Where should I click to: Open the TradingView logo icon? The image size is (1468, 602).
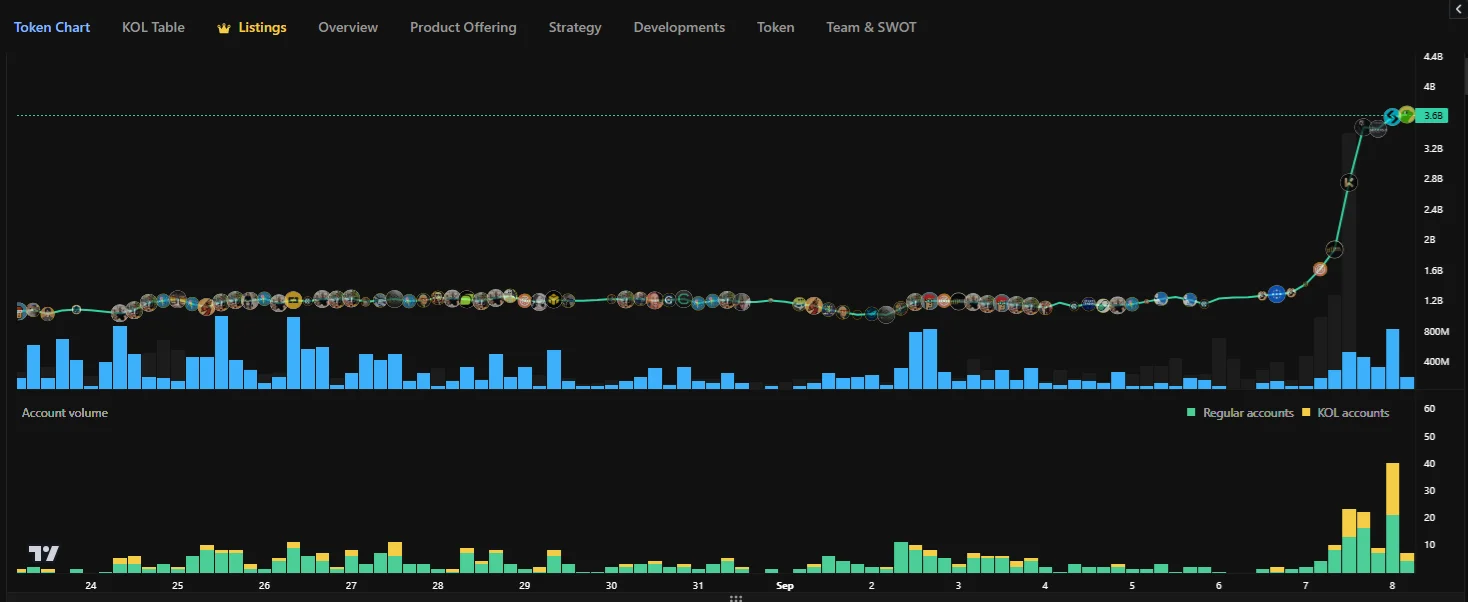coord(43,553)
